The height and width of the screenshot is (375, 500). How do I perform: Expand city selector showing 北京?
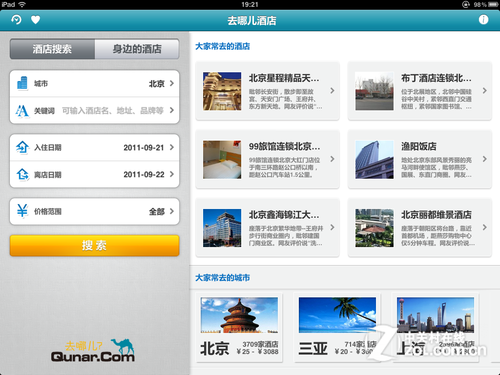[95, 83]
